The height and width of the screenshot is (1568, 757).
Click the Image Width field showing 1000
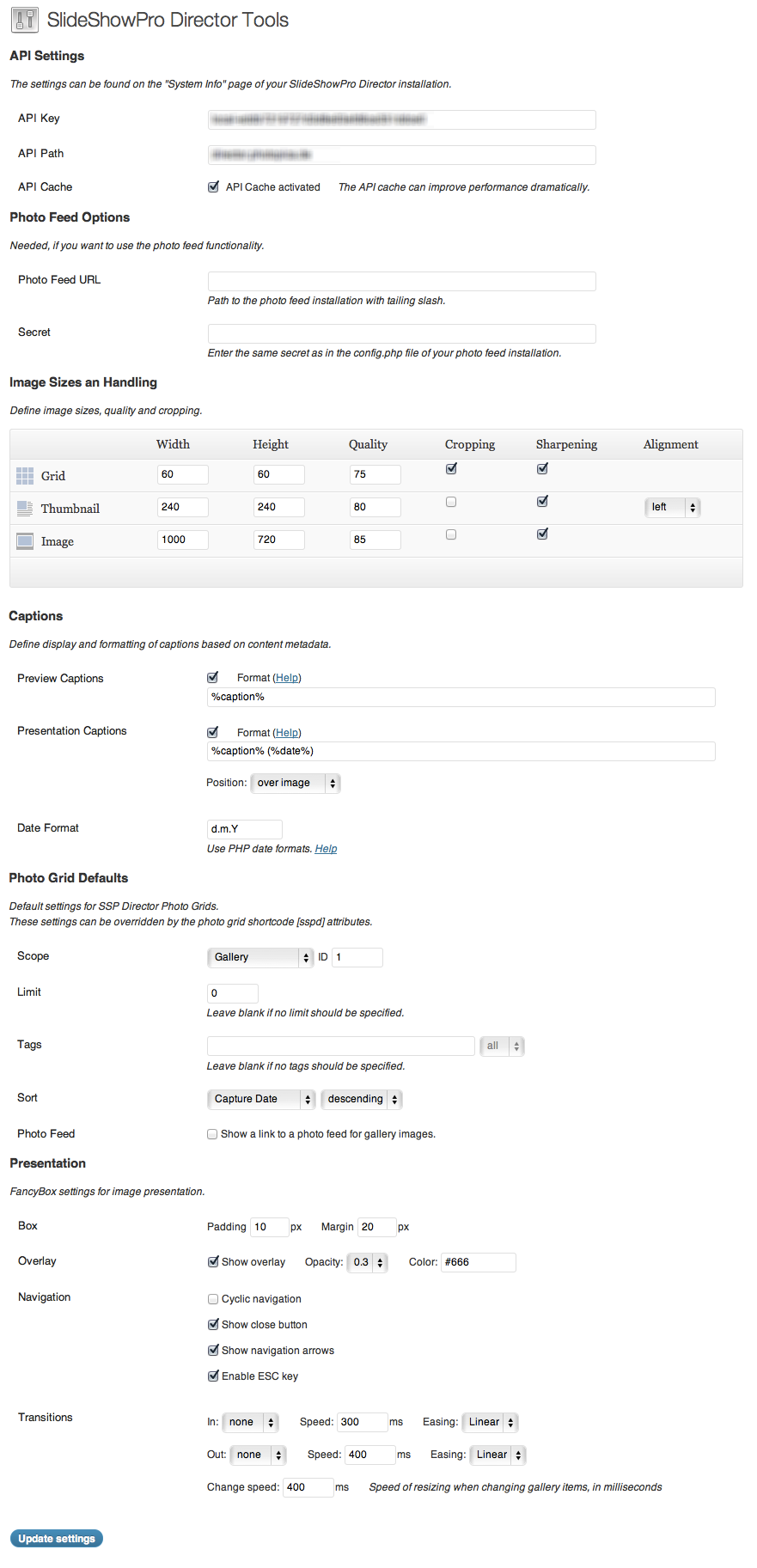point(183,540)
